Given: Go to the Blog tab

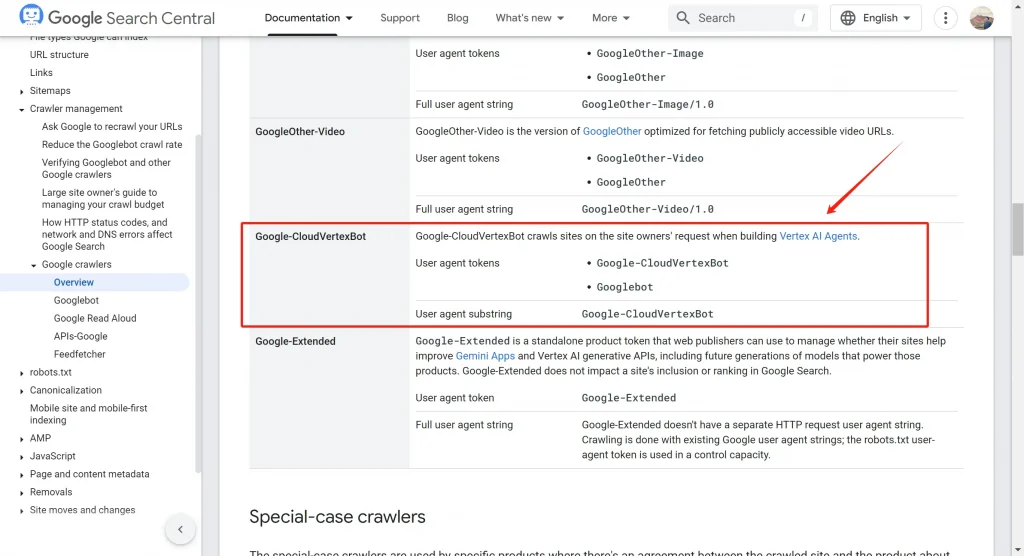Looking at the screenshot, I should click(457, 18).
